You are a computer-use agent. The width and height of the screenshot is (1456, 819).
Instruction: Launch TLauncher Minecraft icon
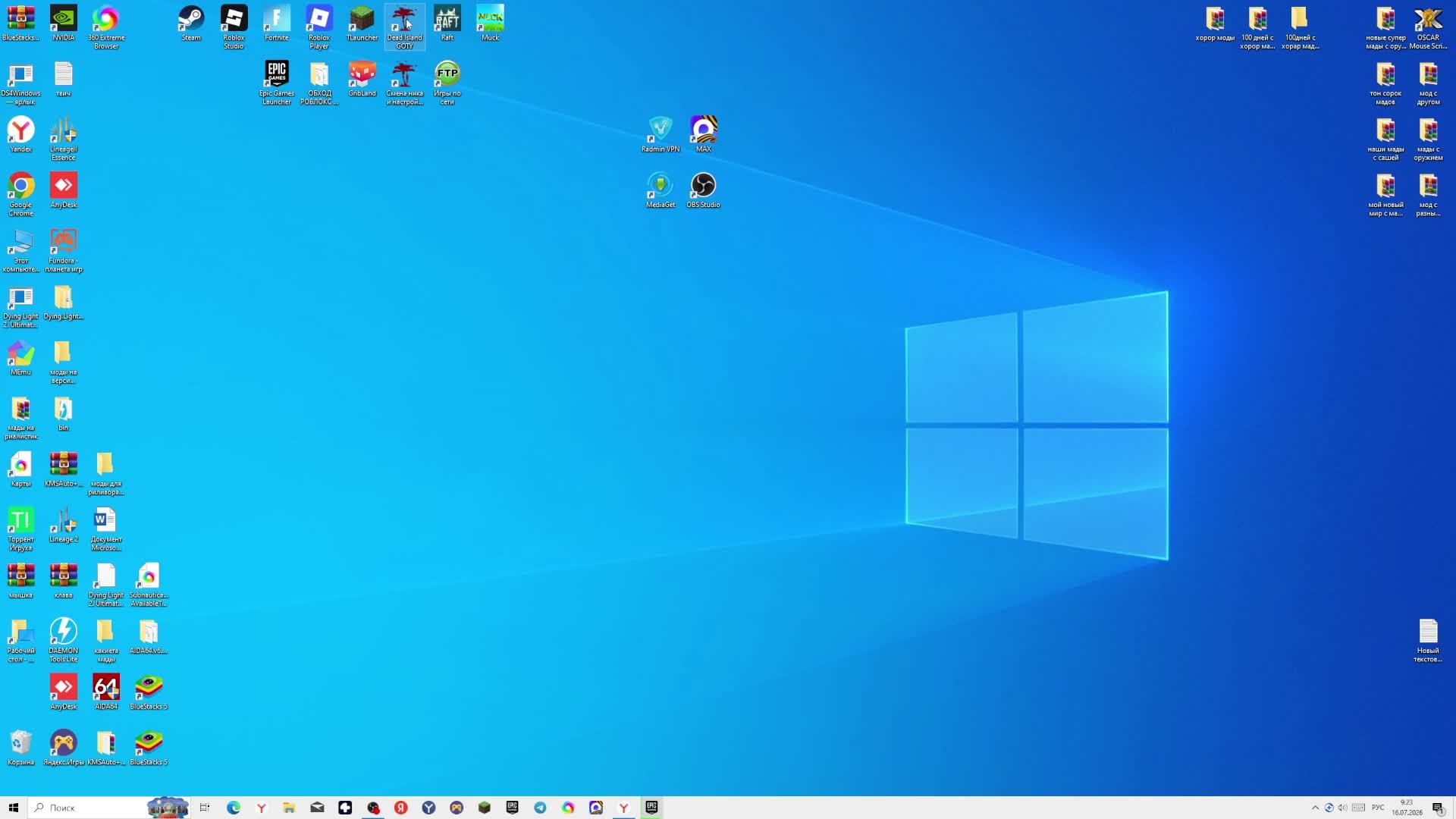pyautogui.click(x=362, y=24)
